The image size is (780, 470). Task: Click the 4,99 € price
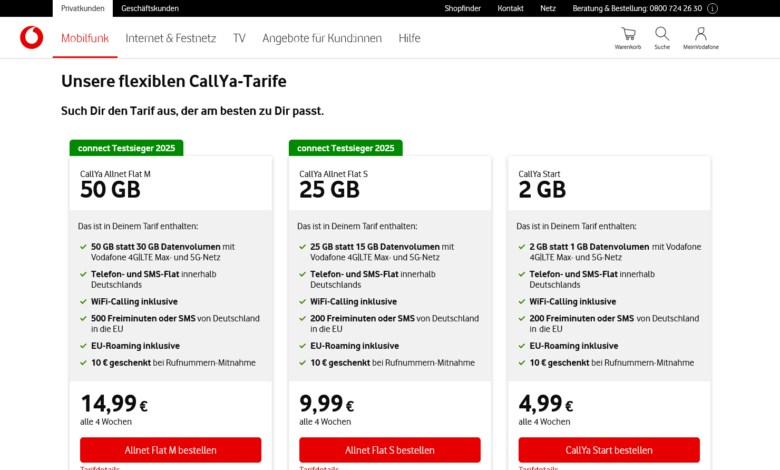pyautogui.click(x=546, y=403)
